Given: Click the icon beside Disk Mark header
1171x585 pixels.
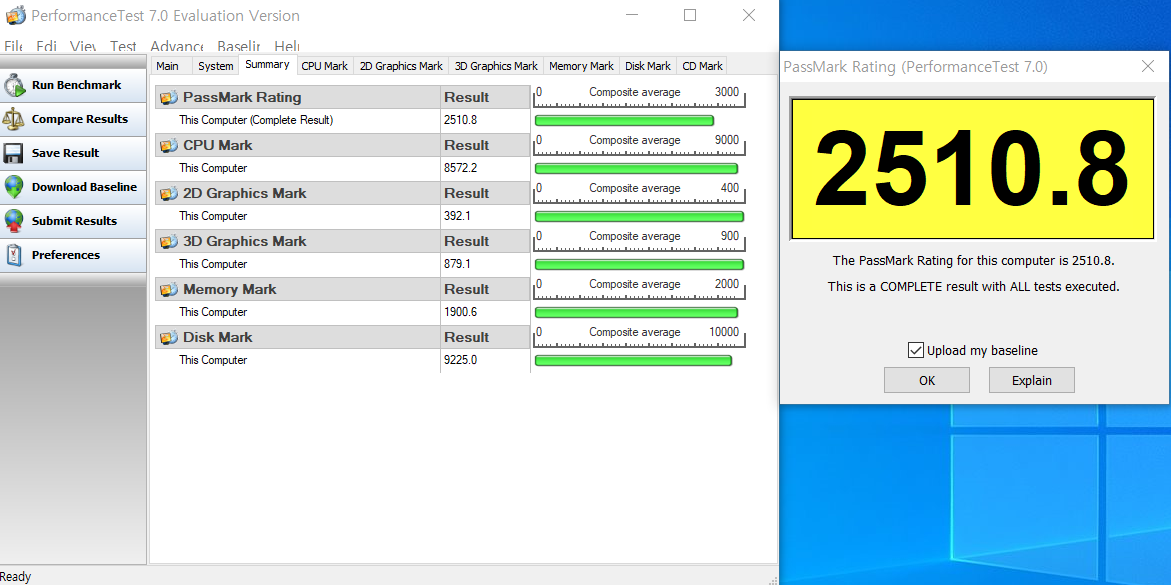Looking at the screenshot, I should [170, 337].
